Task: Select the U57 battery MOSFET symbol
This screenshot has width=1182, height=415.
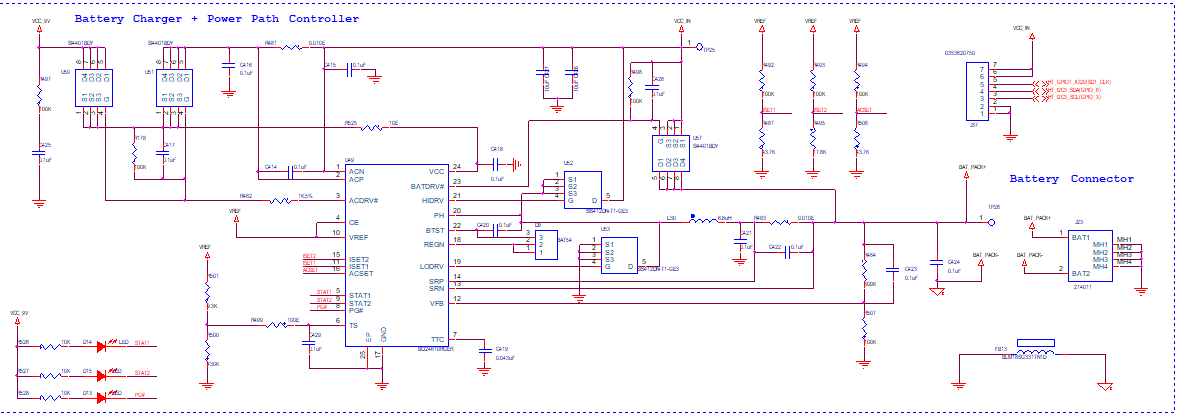Action: click(670, 154)
